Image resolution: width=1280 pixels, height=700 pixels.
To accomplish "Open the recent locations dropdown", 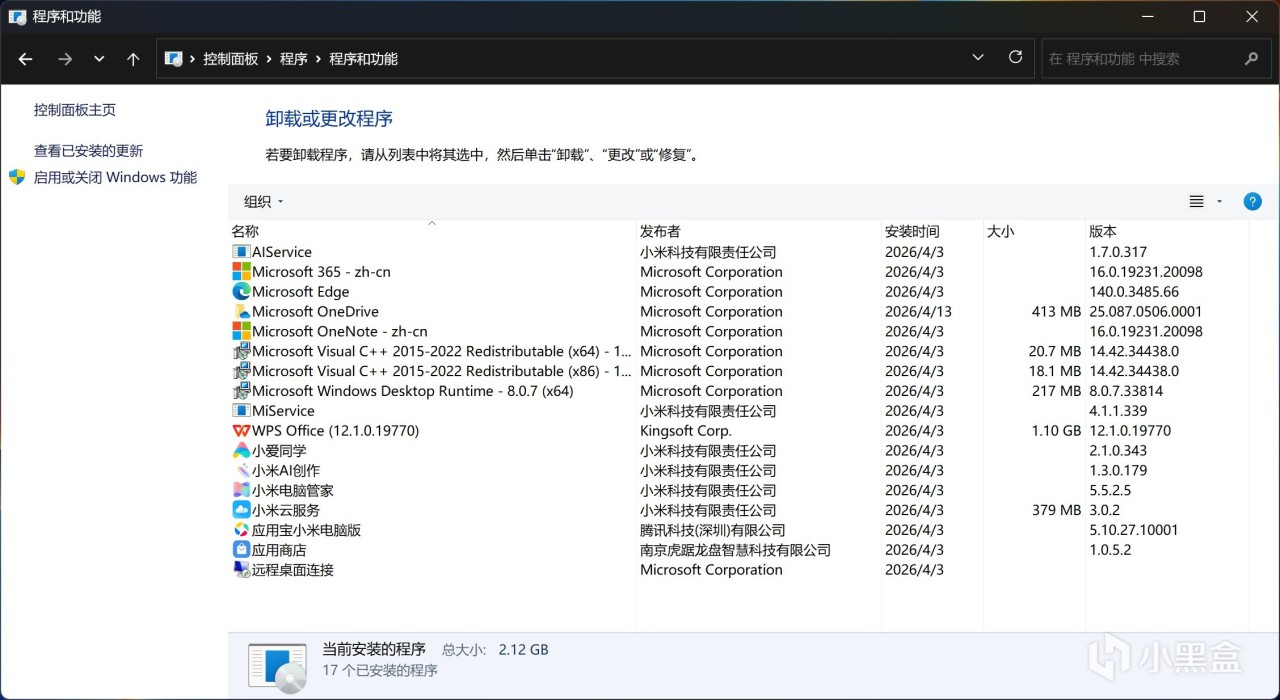I will pos(99,59).
